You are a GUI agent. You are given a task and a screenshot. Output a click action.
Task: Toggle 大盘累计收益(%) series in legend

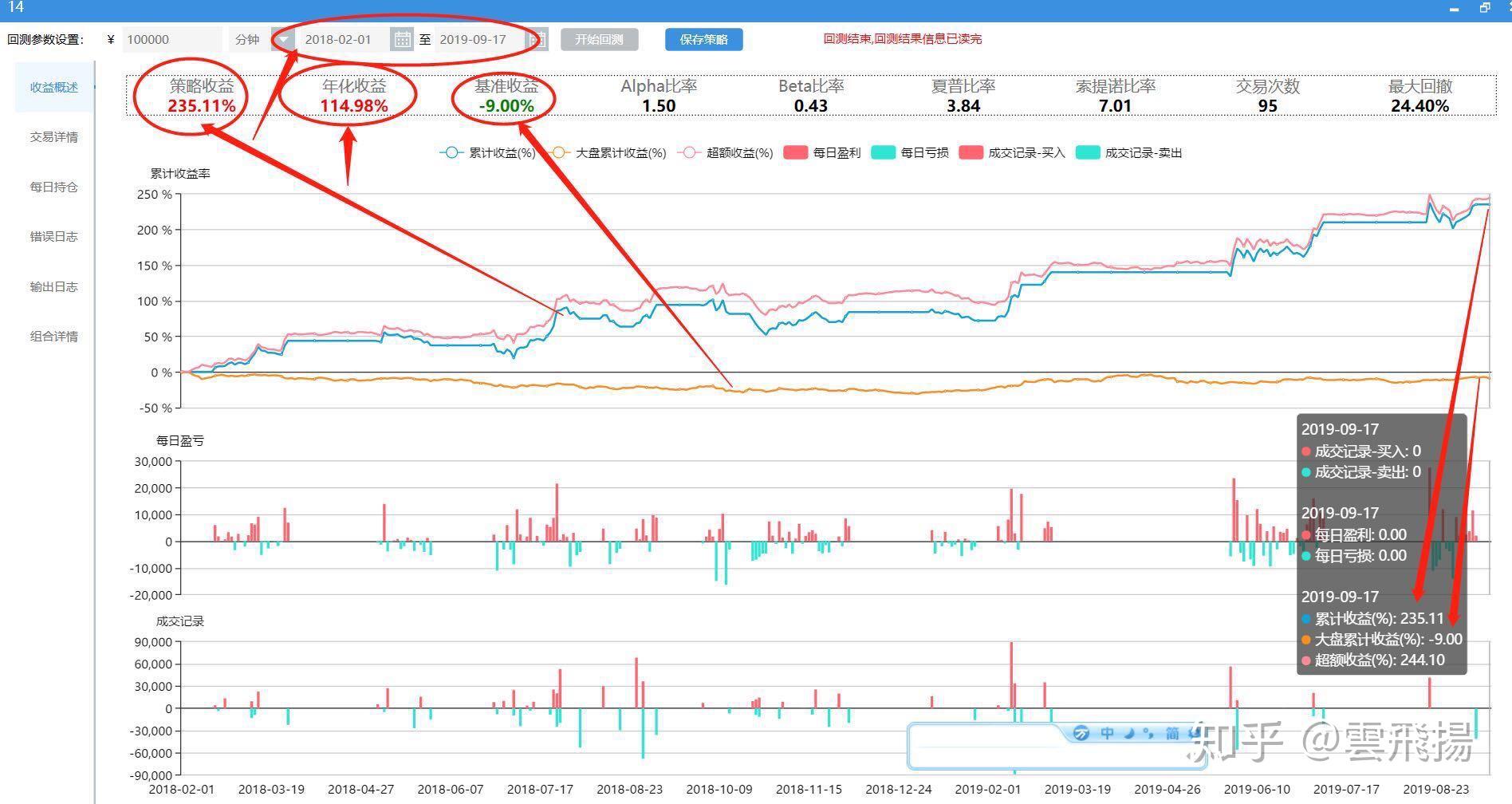(608, 152)
